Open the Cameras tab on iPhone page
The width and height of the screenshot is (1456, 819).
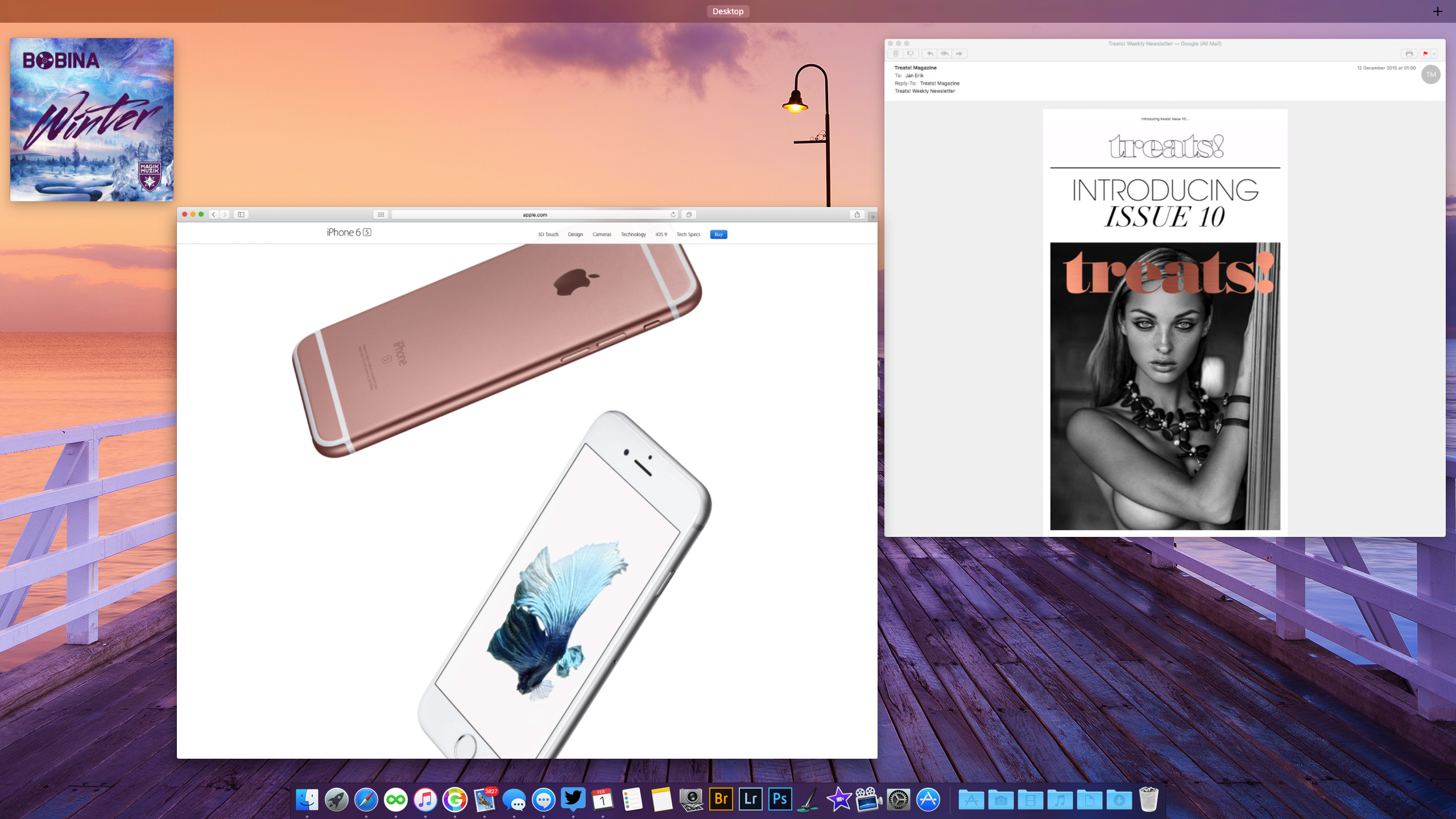pyautogui.click(x=602, y=234)
